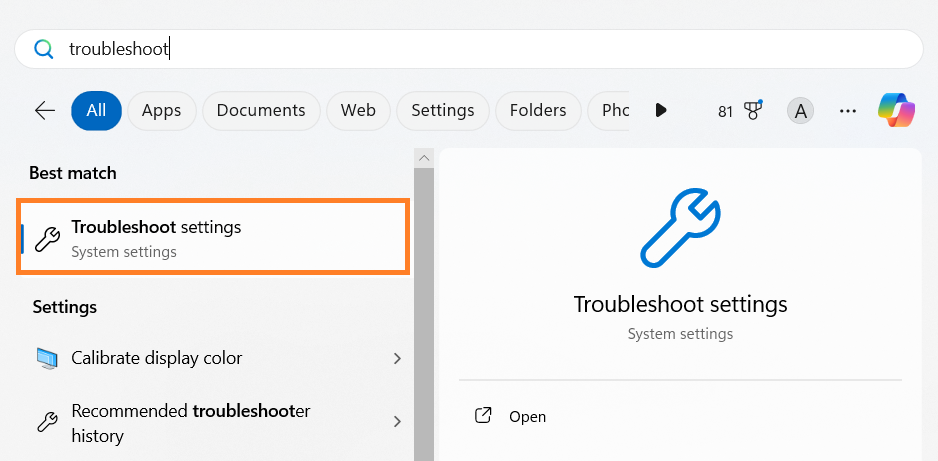938x461 pixels.
Task: Open the three-dot more options menu
Action: pyautogui.click(x=848, y=111)
